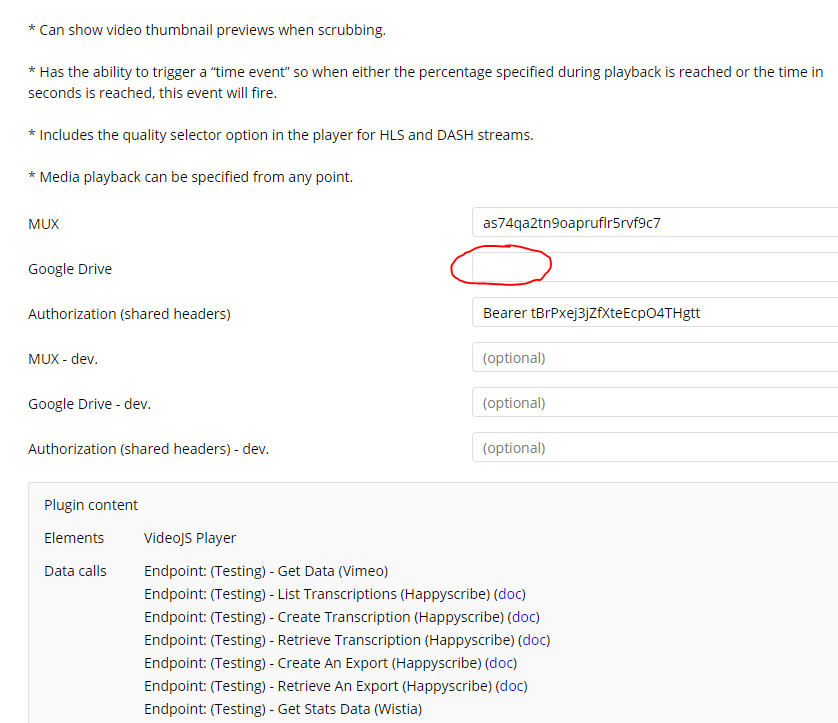The image size is (838, 723).
Task: Click the 'Data calls' row label
Action: (75, 571)
